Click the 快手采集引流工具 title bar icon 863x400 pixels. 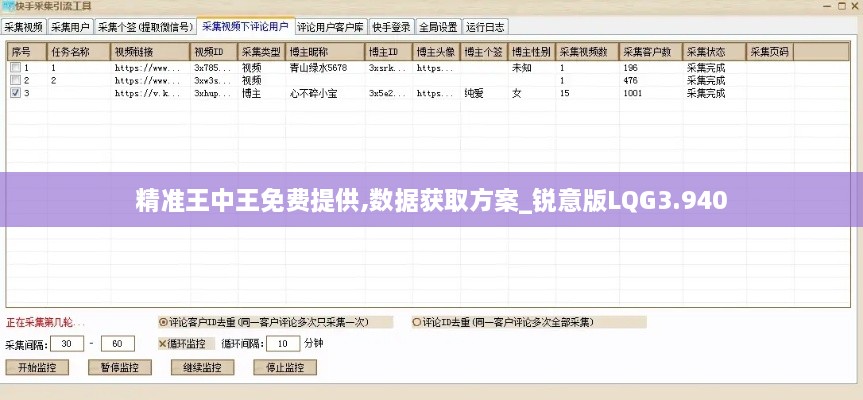point(9,7)
